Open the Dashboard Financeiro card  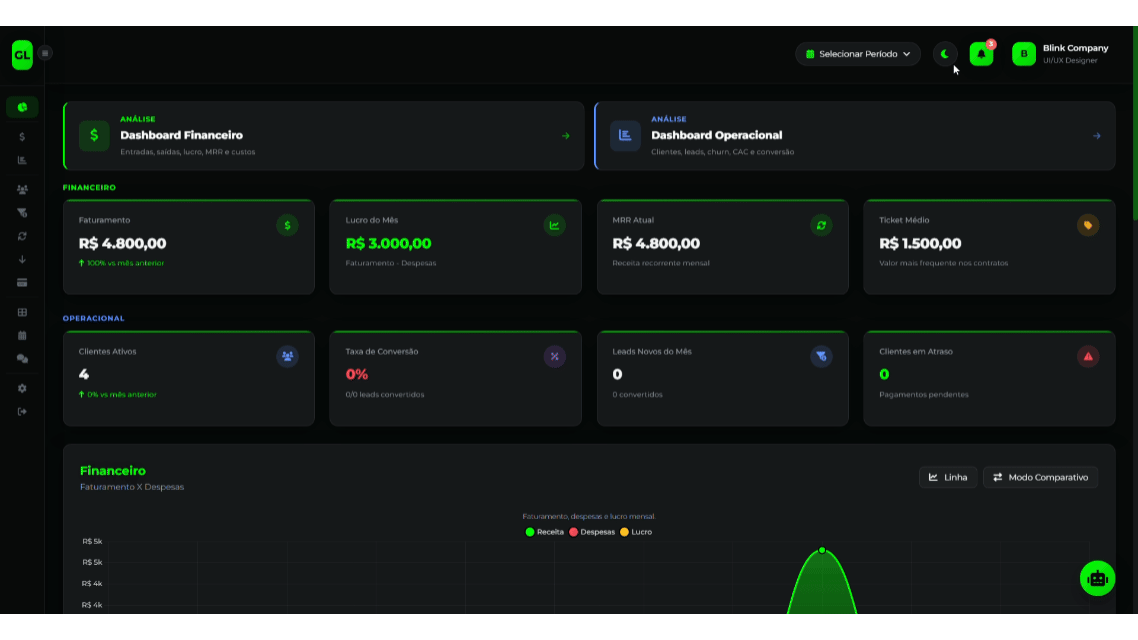coord(324,136)
